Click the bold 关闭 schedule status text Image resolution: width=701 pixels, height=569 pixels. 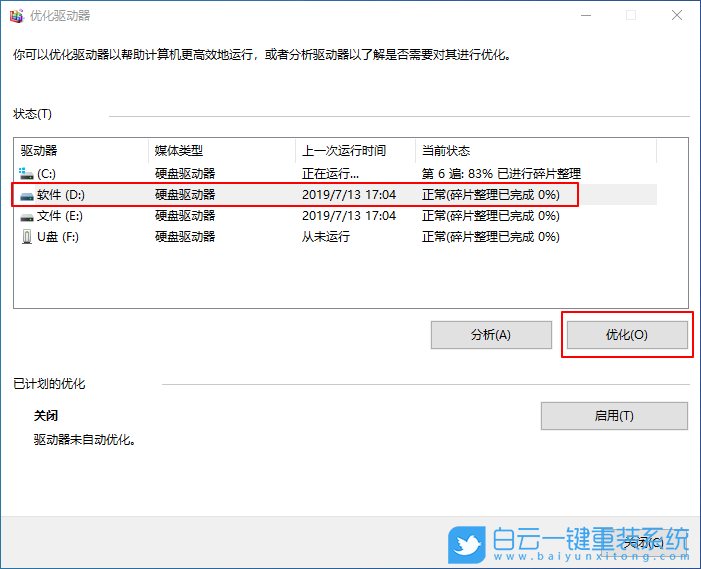point(46,416)
